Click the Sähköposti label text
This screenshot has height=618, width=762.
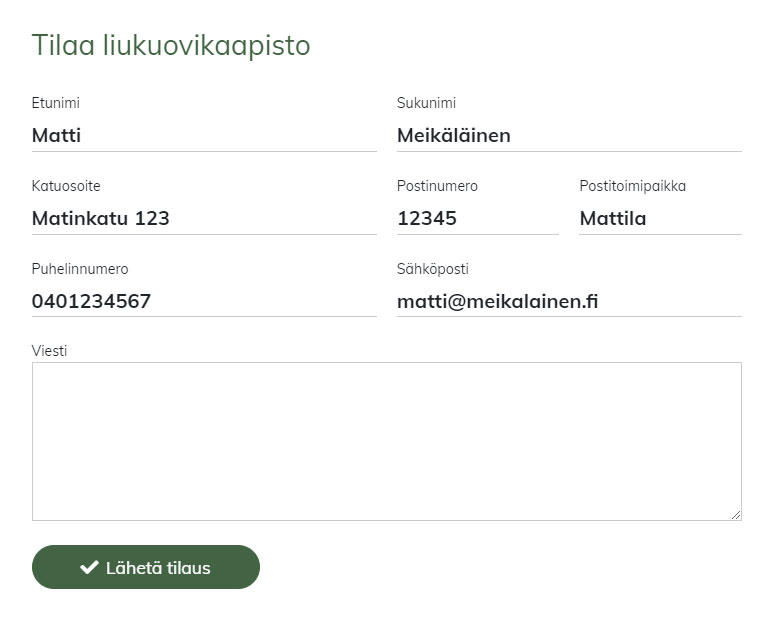(x=432, y=269)
